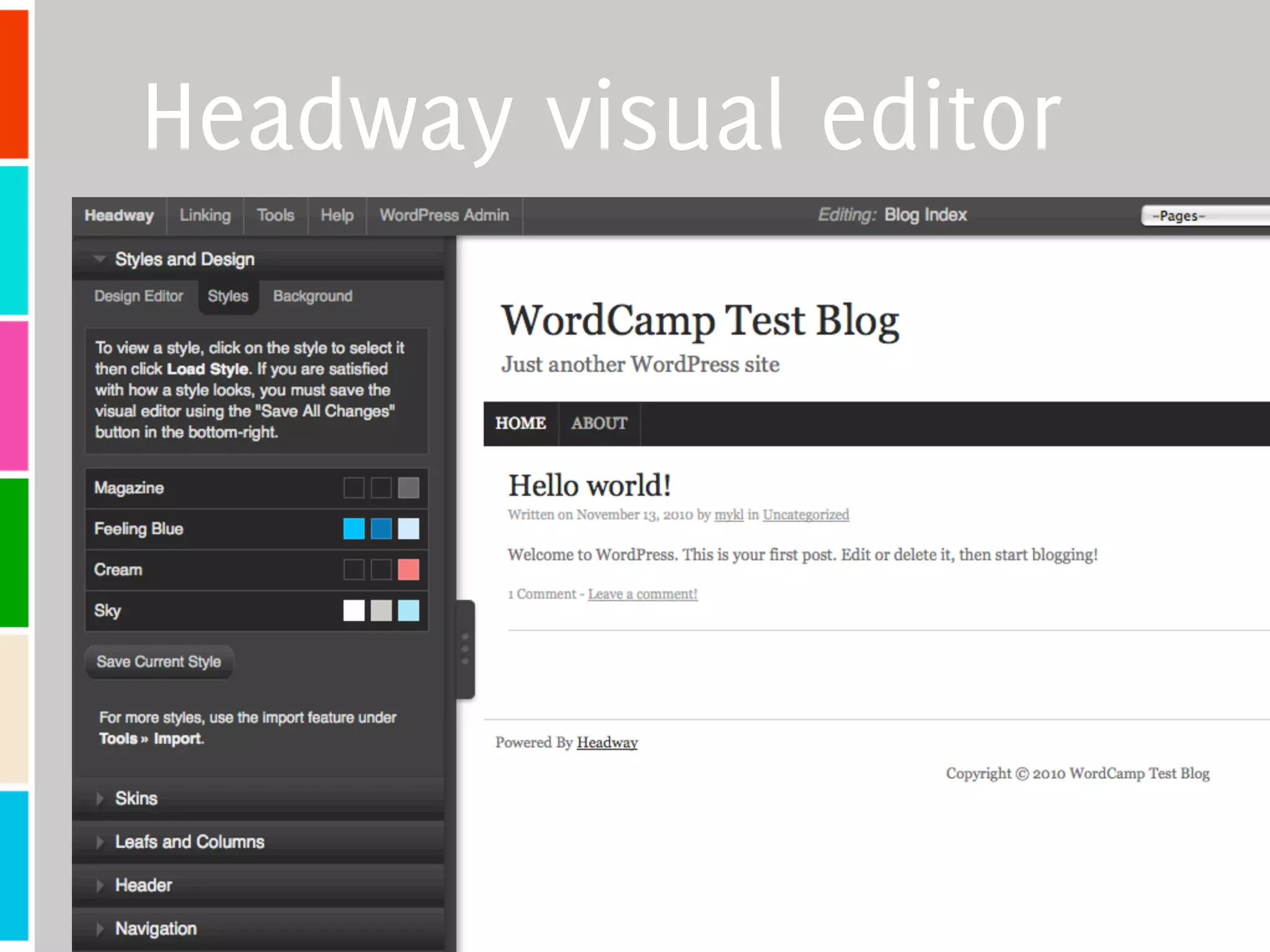Switch to the Styles tab

(x=228, y=296)
